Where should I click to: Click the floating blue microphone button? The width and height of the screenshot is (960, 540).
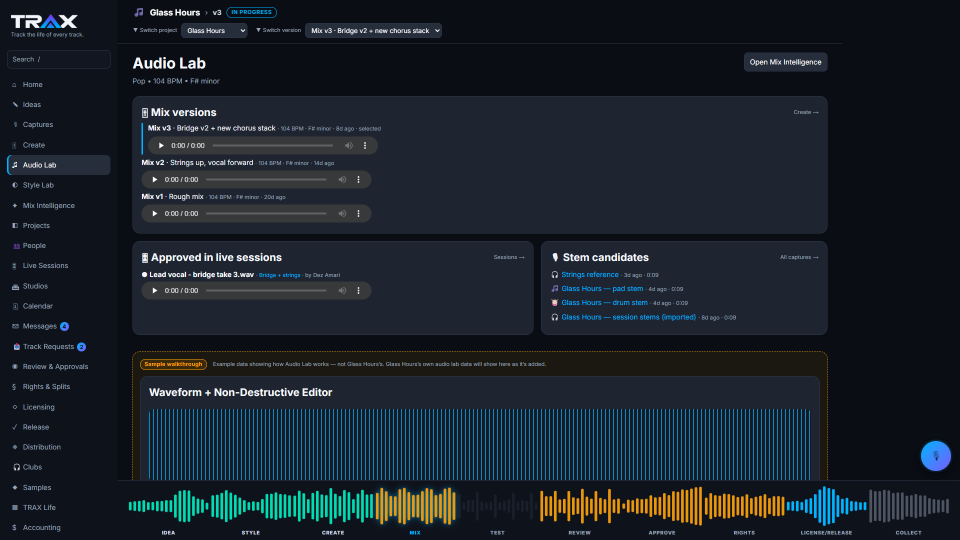[x=936, y=456]
